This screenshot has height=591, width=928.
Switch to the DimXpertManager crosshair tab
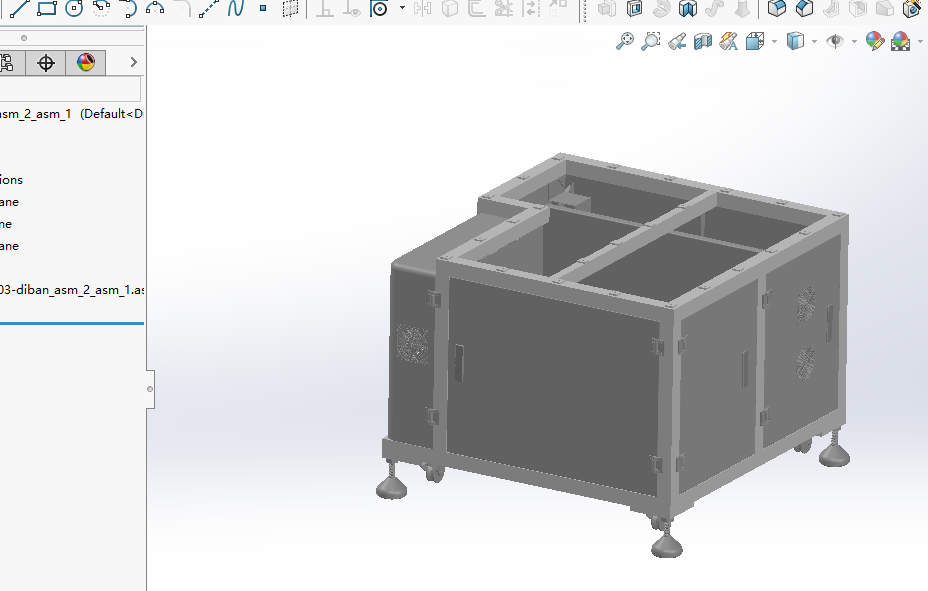pos(46,63)
